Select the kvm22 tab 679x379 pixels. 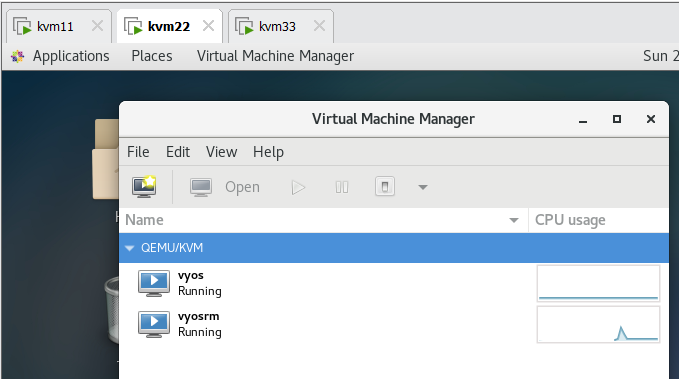pos(169,26)
